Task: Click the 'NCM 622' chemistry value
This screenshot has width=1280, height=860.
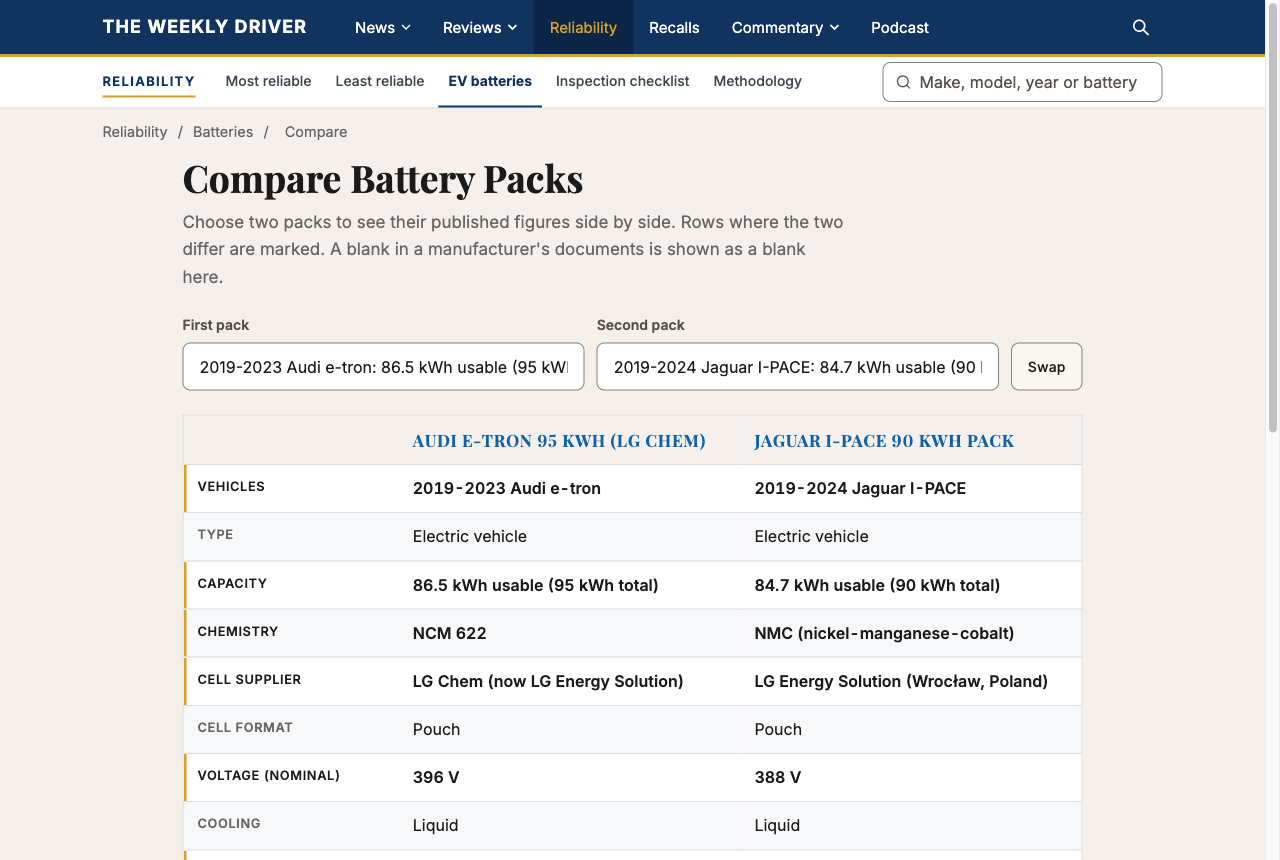Action: [x=450, y=633]
